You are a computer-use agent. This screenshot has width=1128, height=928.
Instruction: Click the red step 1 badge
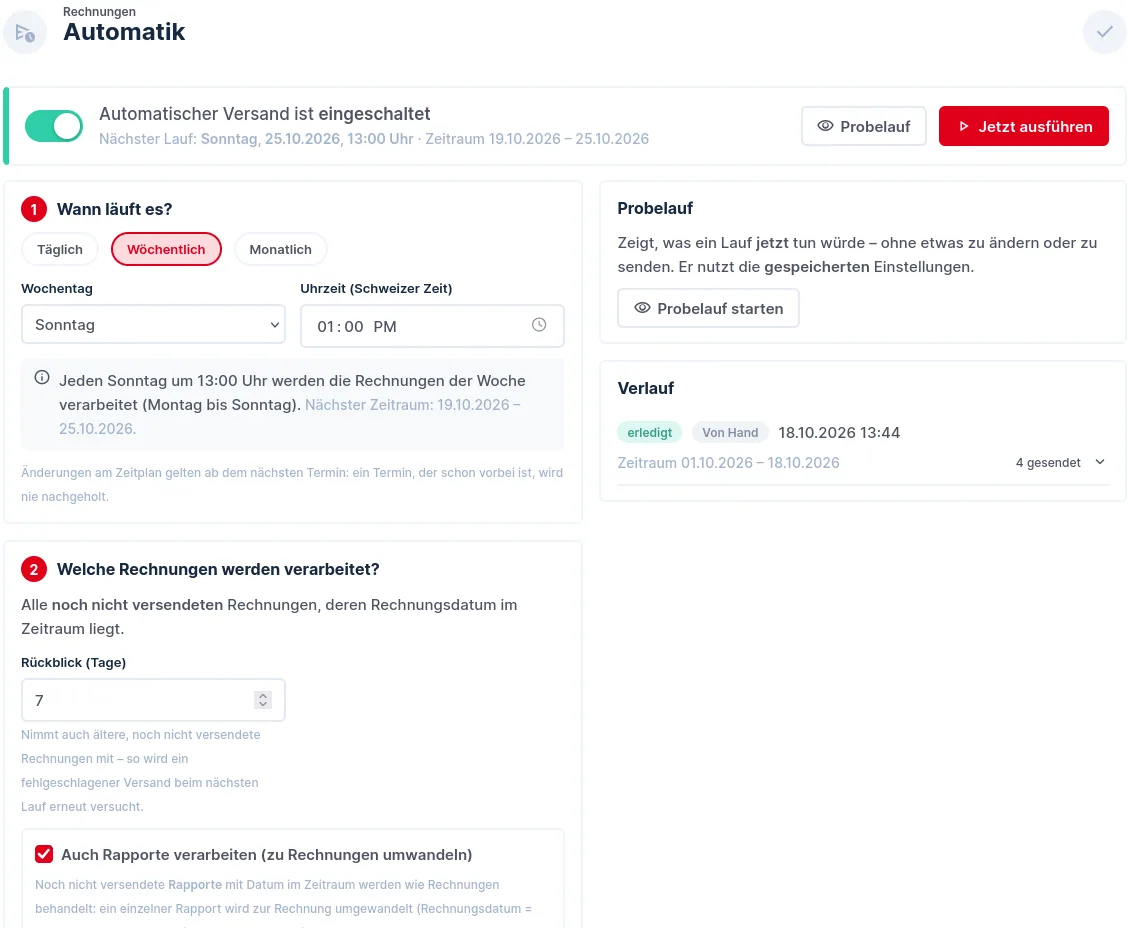point(34,209)
